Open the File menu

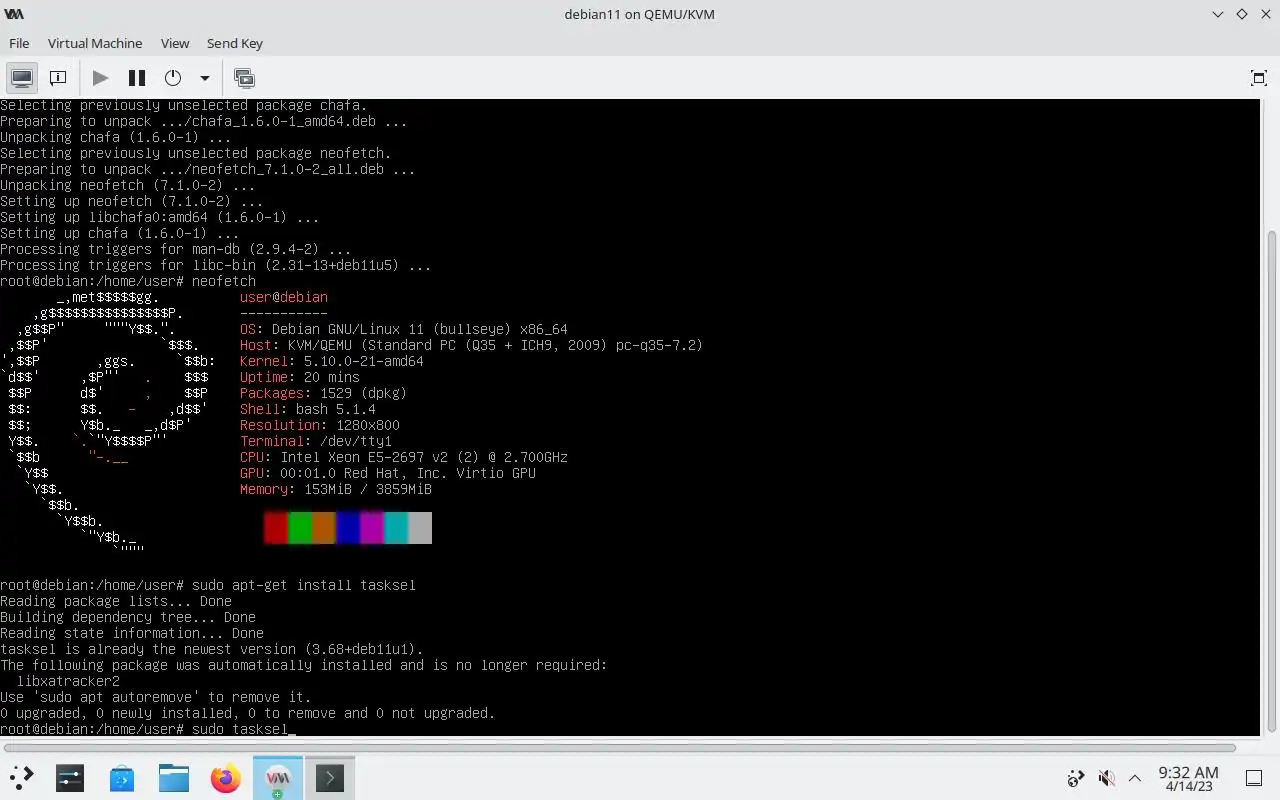click(x=19, y=43)
